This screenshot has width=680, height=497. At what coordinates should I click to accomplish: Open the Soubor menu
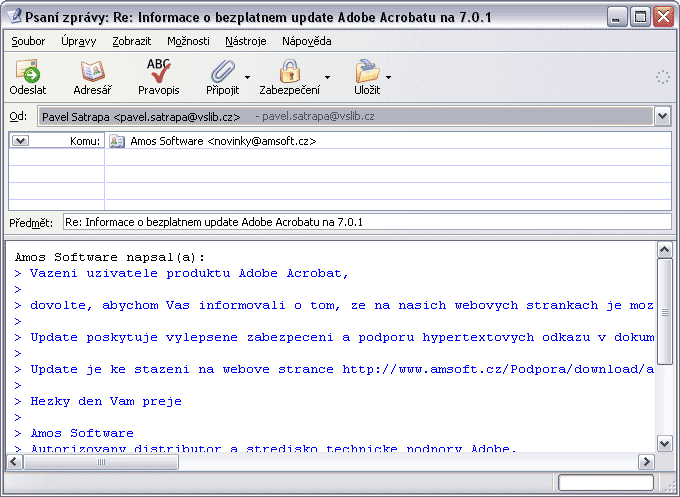[28, 41]
